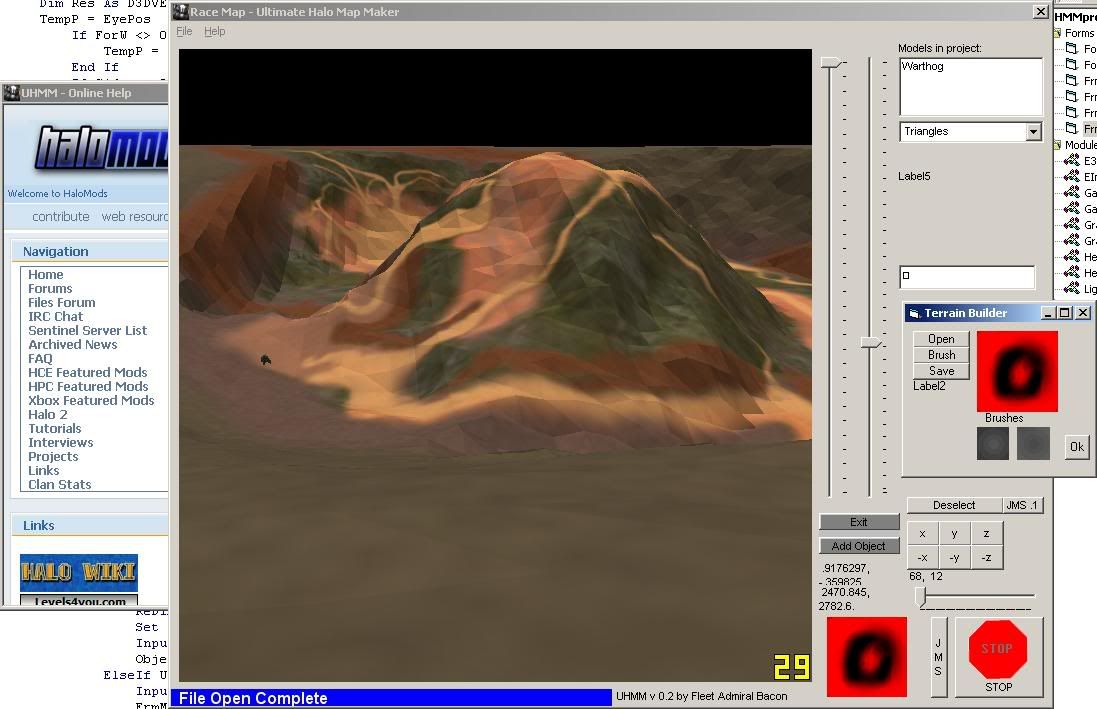Open the Tutorials link
1097x709 pixels.
click(55, 428)
